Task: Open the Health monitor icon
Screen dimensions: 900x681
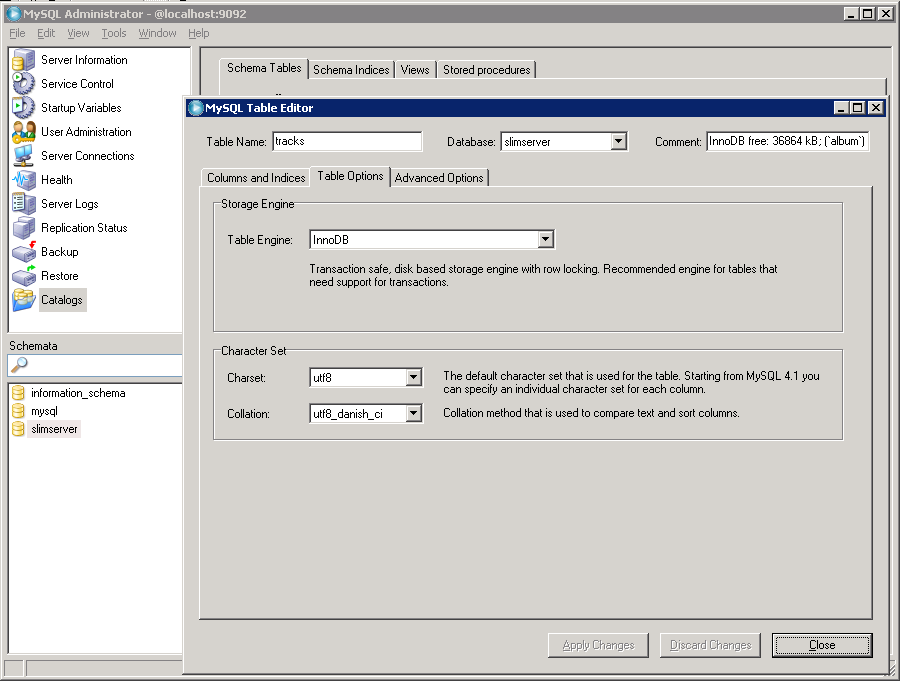Action: (x=24, y=180)
